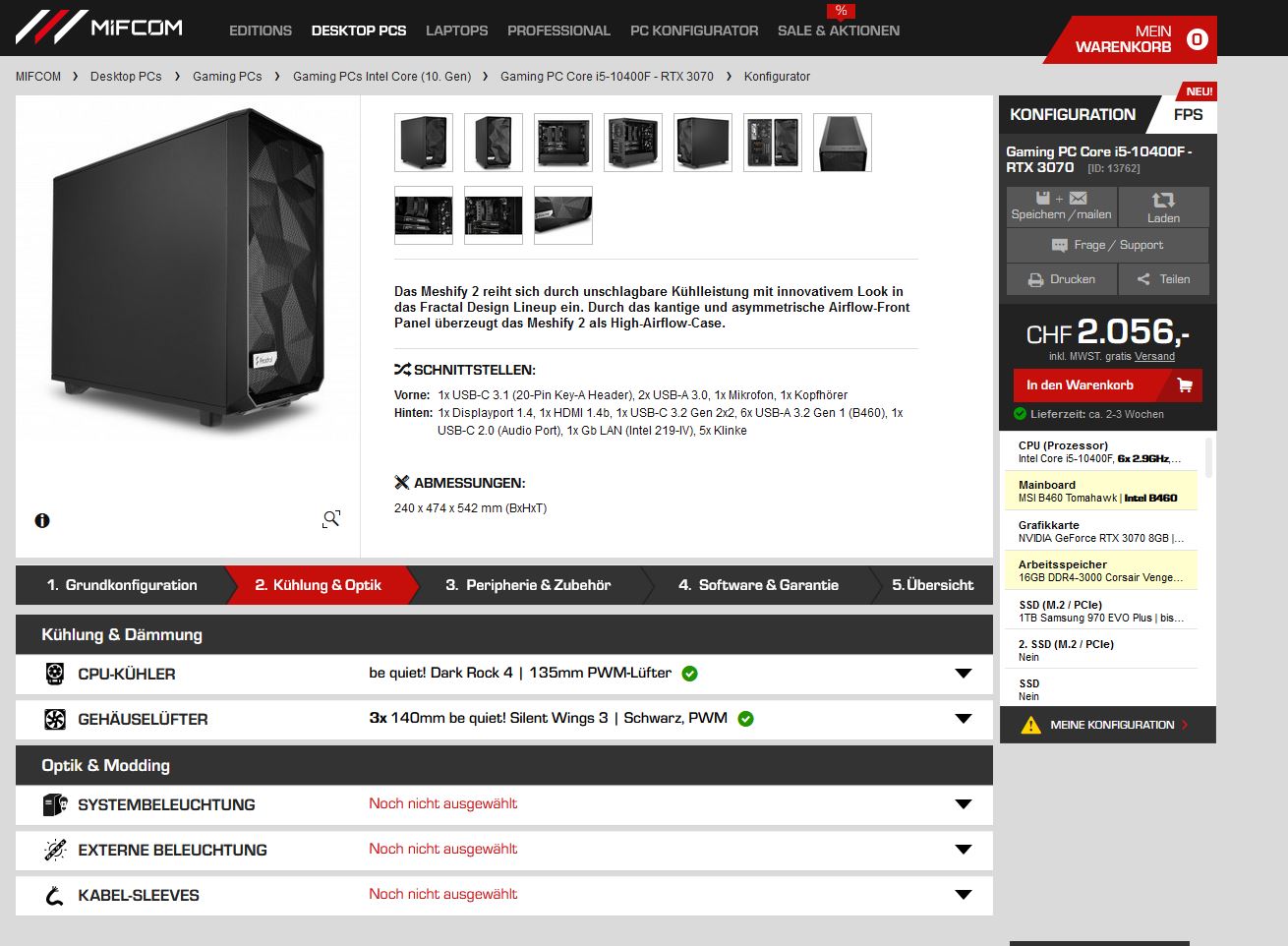Open the Laptops menu
This screenshot has width=1288, height=946.
pyautogui.click(x=456, y=30)
